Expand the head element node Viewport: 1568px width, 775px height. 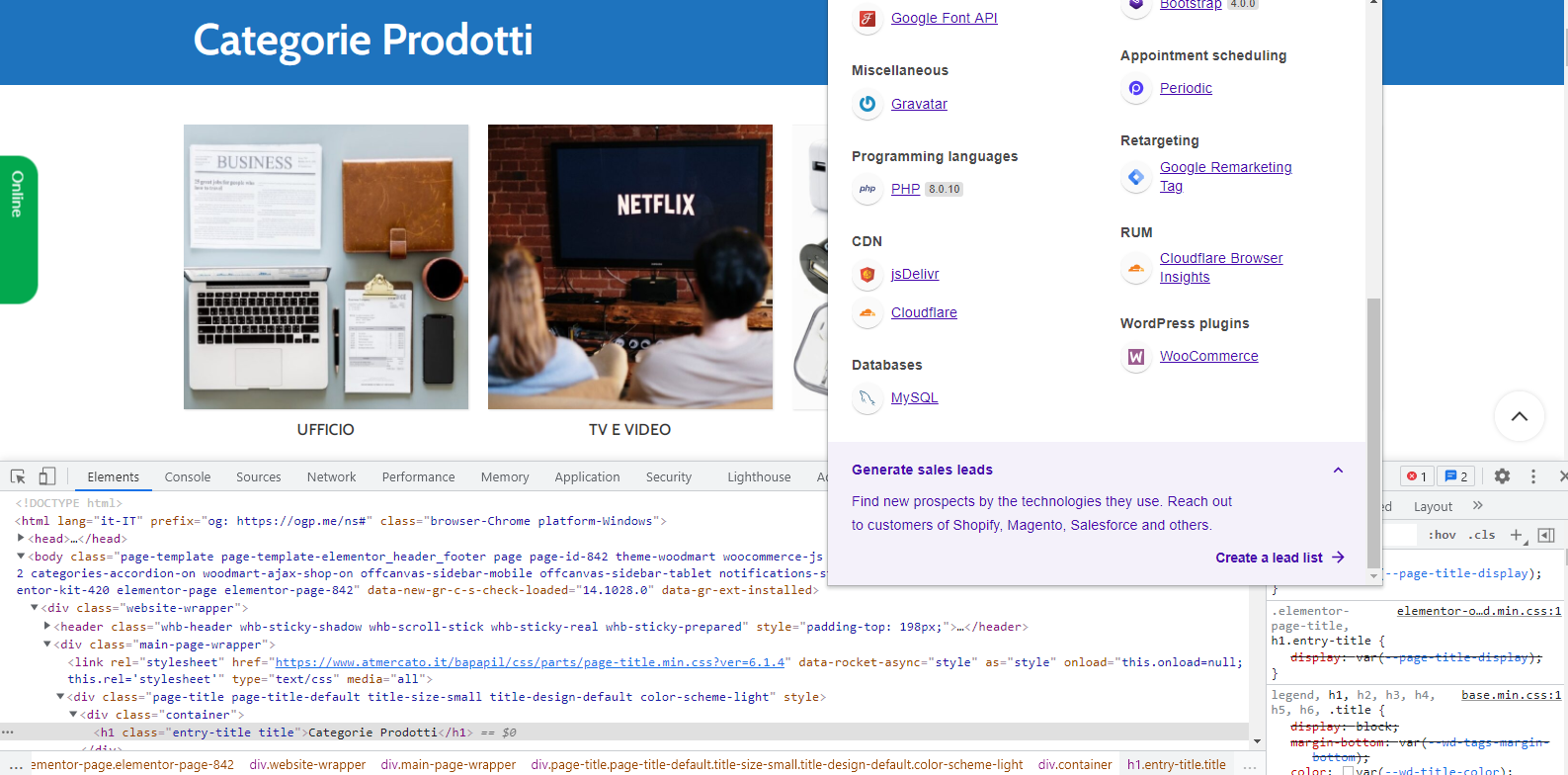coord(21,538)
